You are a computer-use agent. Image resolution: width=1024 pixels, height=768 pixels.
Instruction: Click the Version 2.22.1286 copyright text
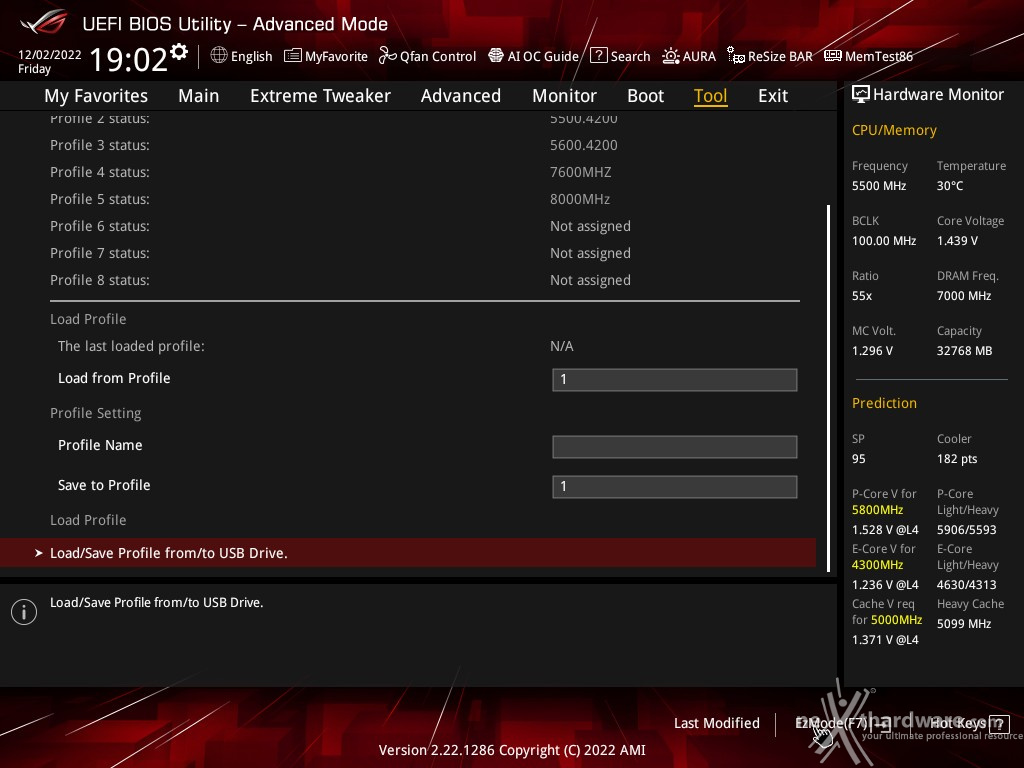pyautogui.click(x=512, y=750)
